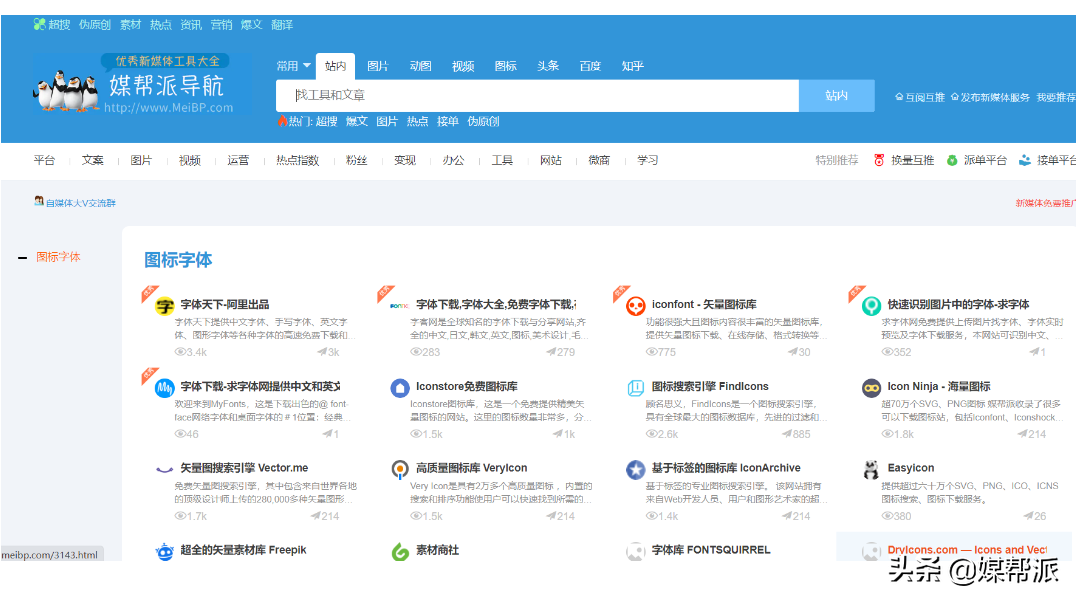Image resolution: width=1076 pixels, height=601 pixels.
Task: Click the Iconstore免费图标库 icon
Action: (399, 388)
